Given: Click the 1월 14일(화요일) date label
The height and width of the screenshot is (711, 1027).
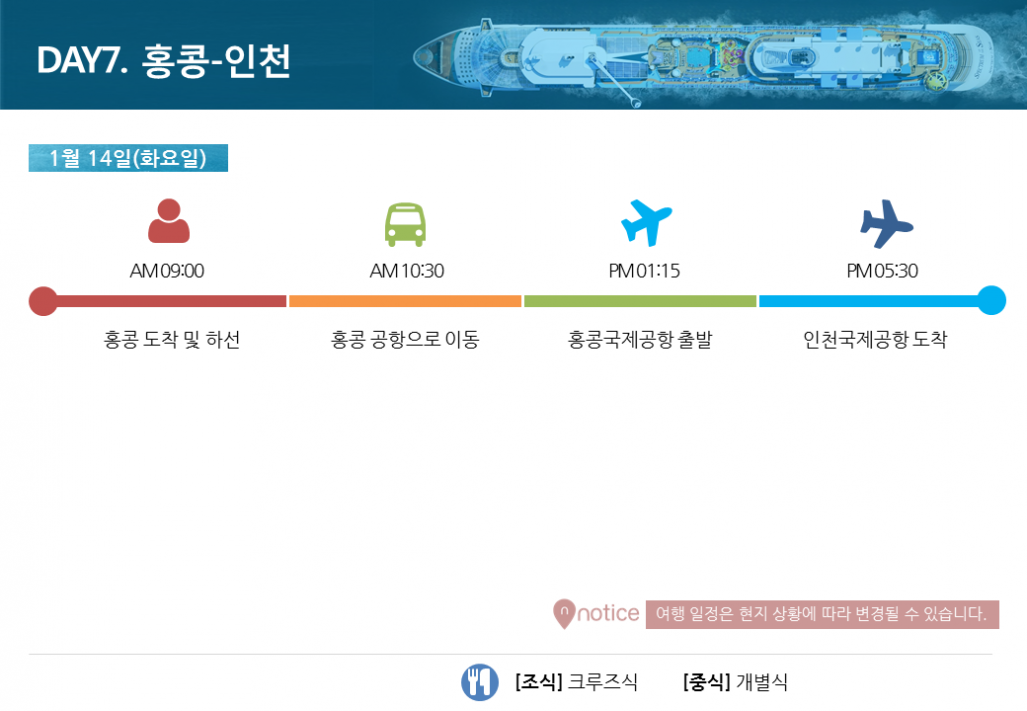Looking at the screenshot, I should click(x=128, y=158).
